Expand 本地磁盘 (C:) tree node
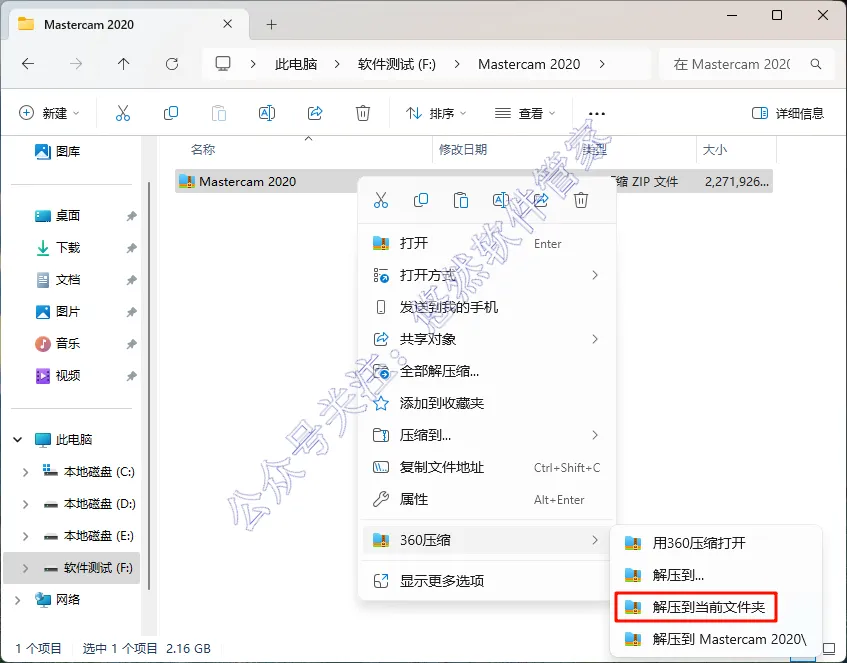The height and width of the screenshot is (663, 847). pos(25,472)
